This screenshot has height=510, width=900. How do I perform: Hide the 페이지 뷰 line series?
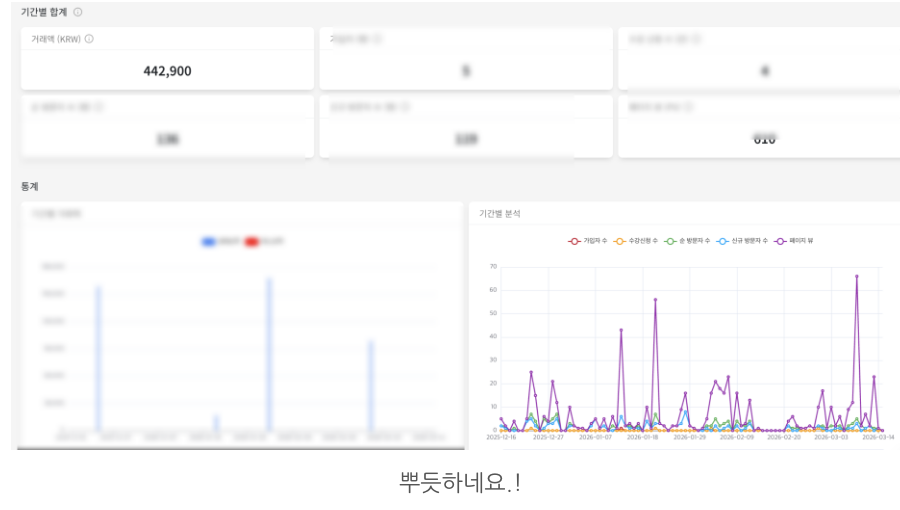(x=794, y=241)
